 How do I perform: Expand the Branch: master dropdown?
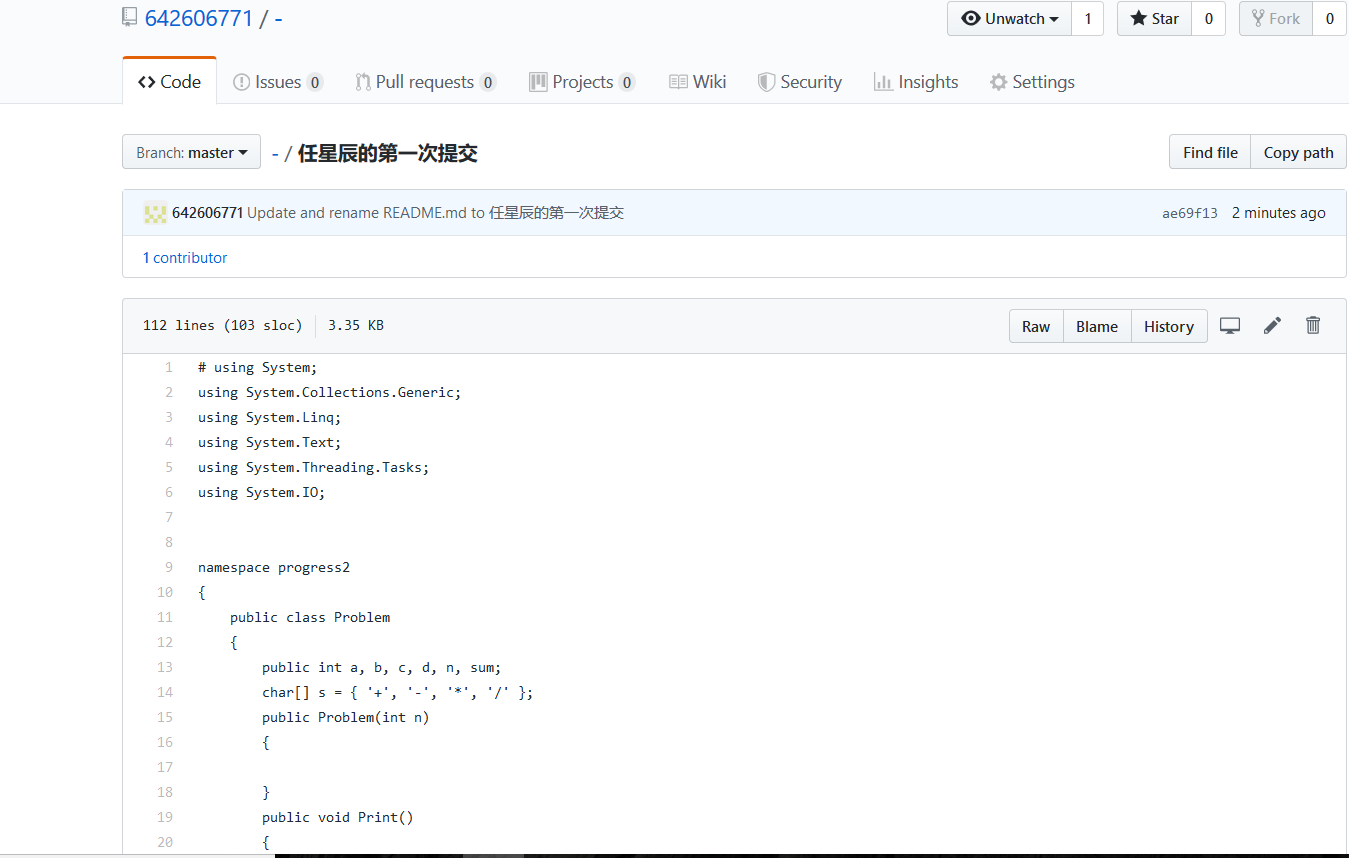191,152
